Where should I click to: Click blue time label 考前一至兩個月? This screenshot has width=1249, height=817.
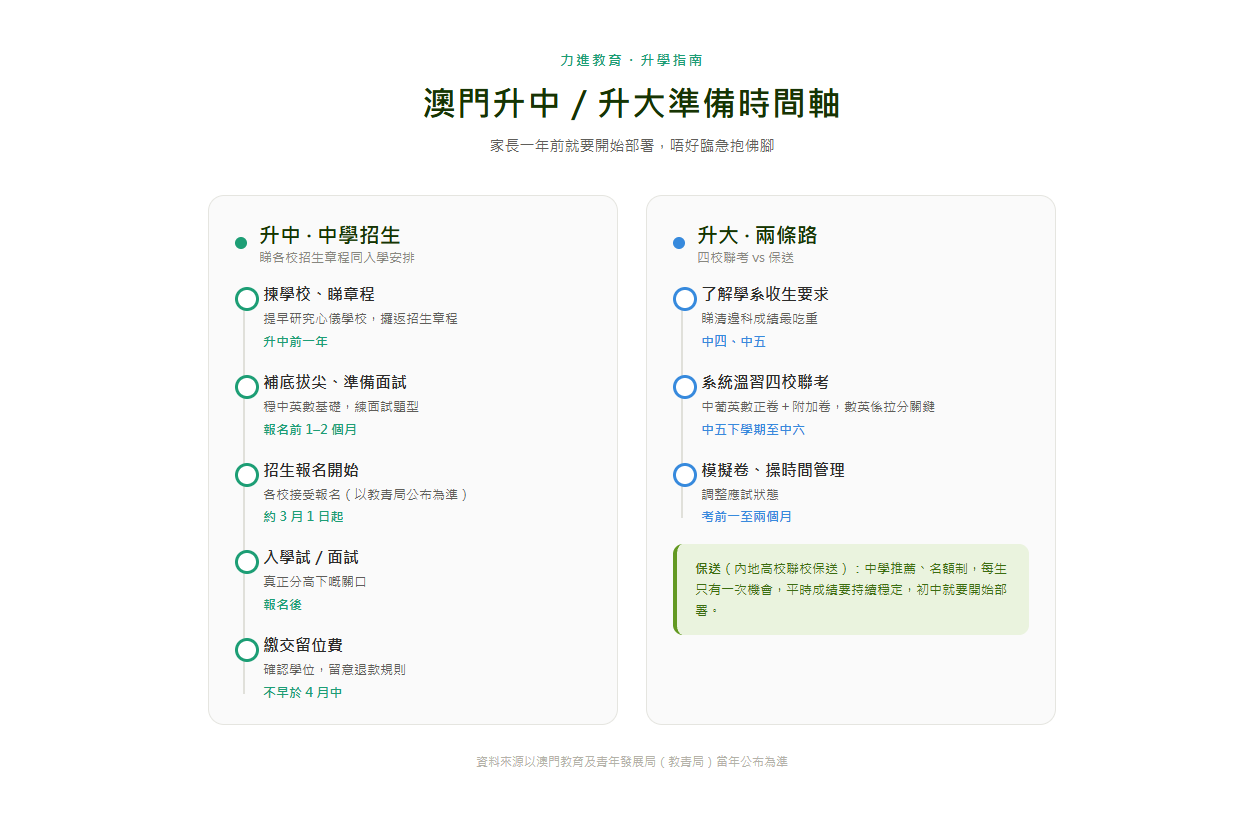[746, 517]
